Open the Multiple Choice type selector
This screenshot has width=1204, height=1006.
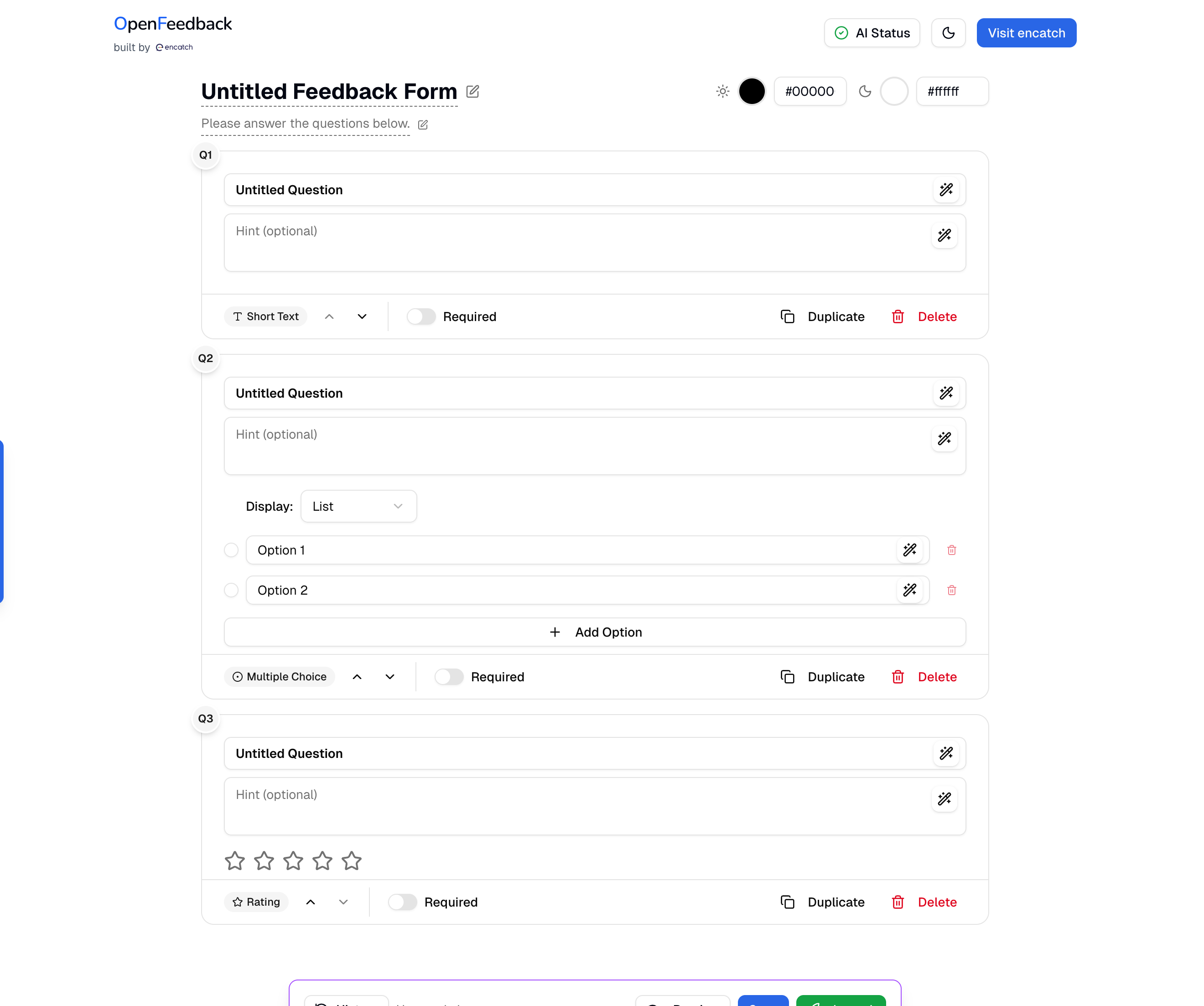[279, 677]
